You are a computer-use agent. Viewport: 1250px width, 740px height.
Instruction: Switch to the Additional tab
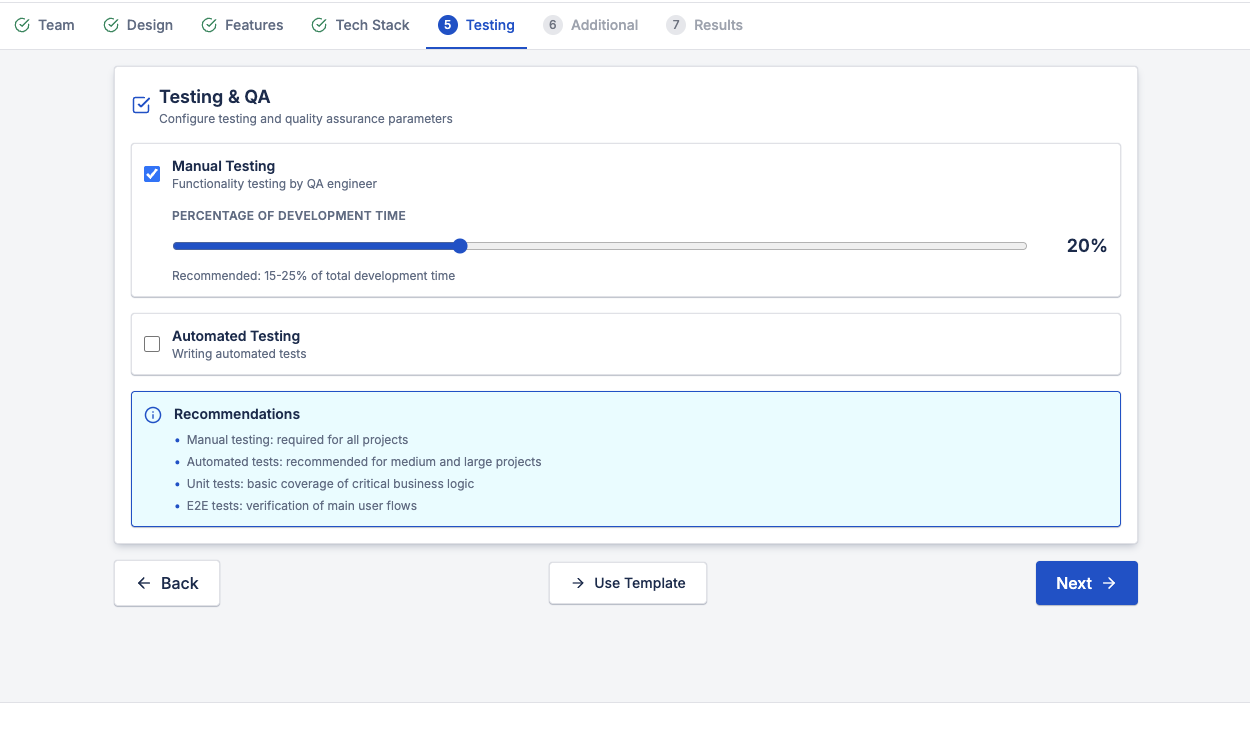(591, 24)
